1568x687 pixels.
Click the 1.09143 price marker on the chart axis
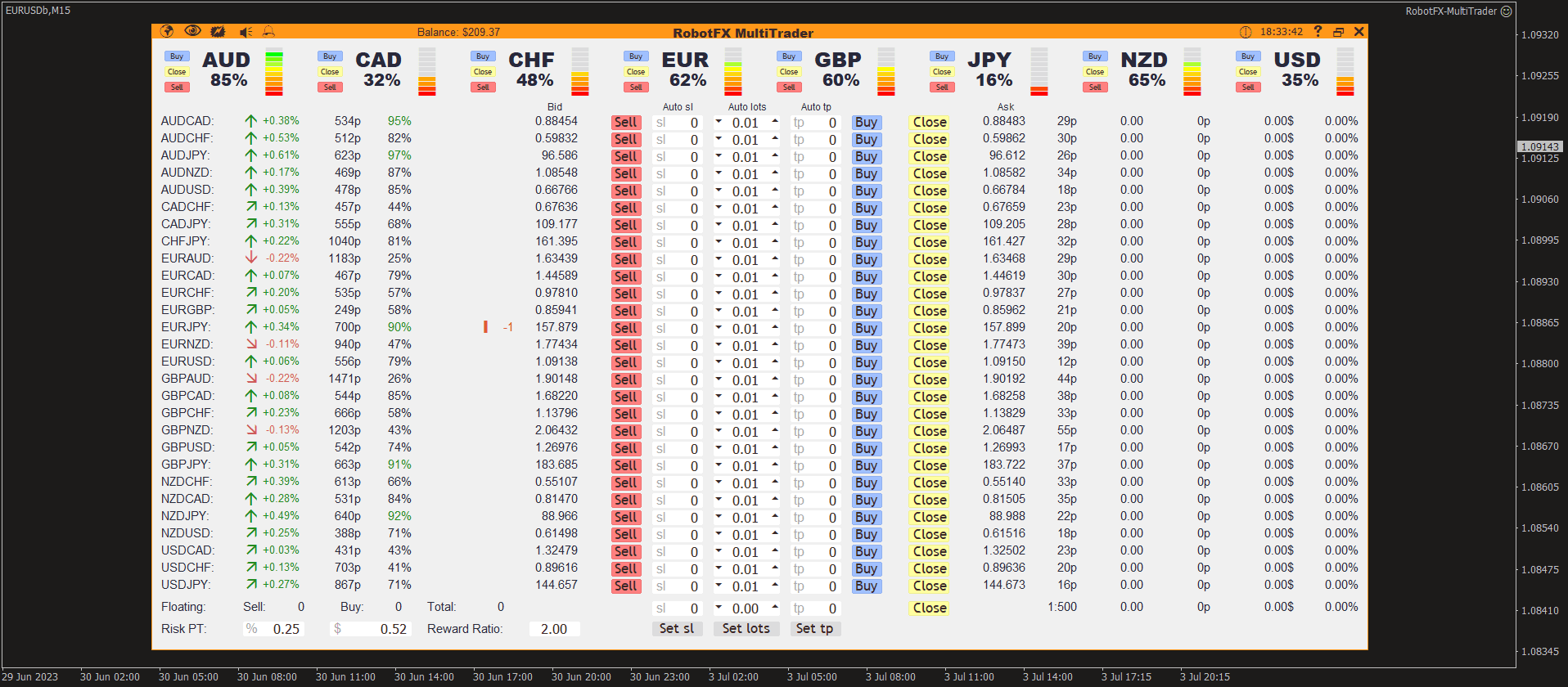pos(1540,147)
